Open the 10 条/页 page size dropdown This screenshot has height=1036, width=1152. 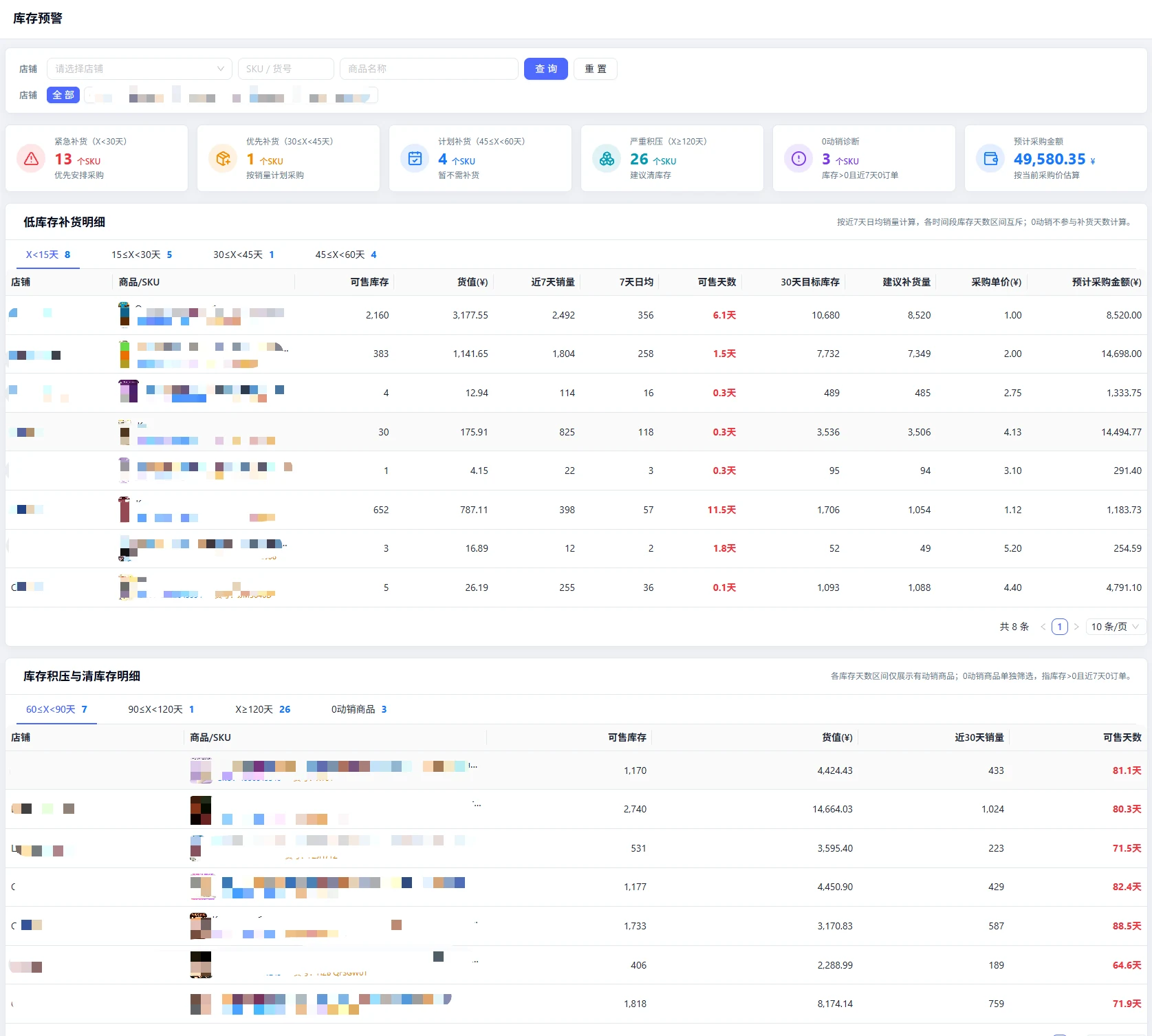(x=1115, y=627)
